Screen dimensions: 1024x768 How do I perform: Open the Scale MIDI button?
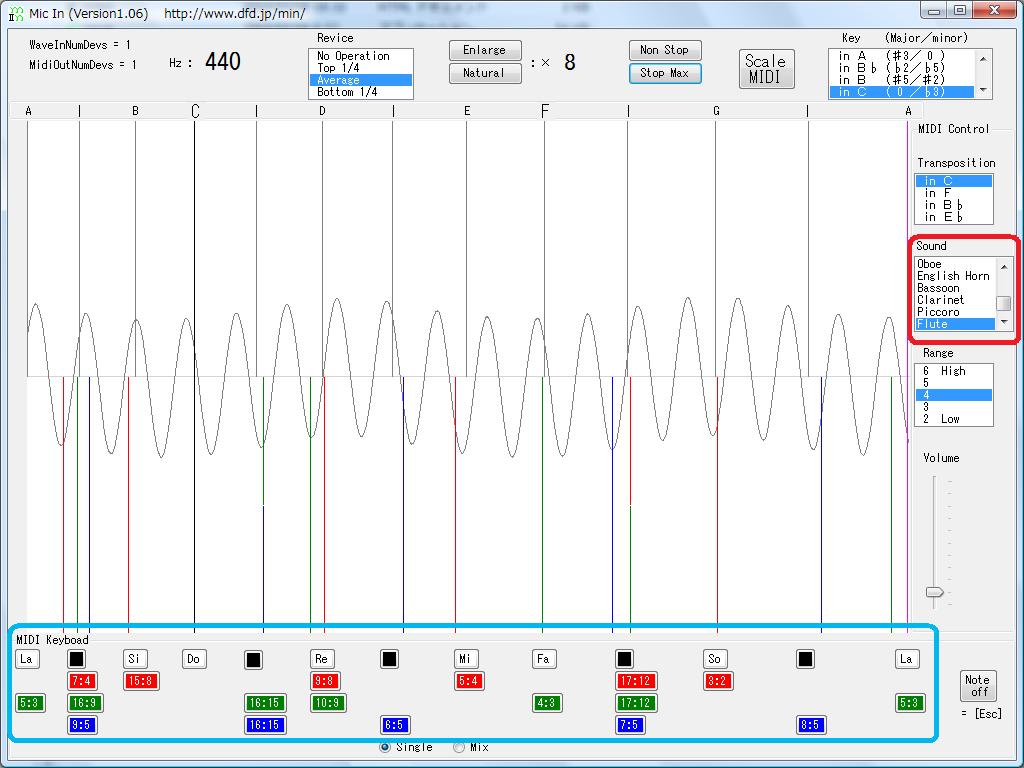click(766, 69)
